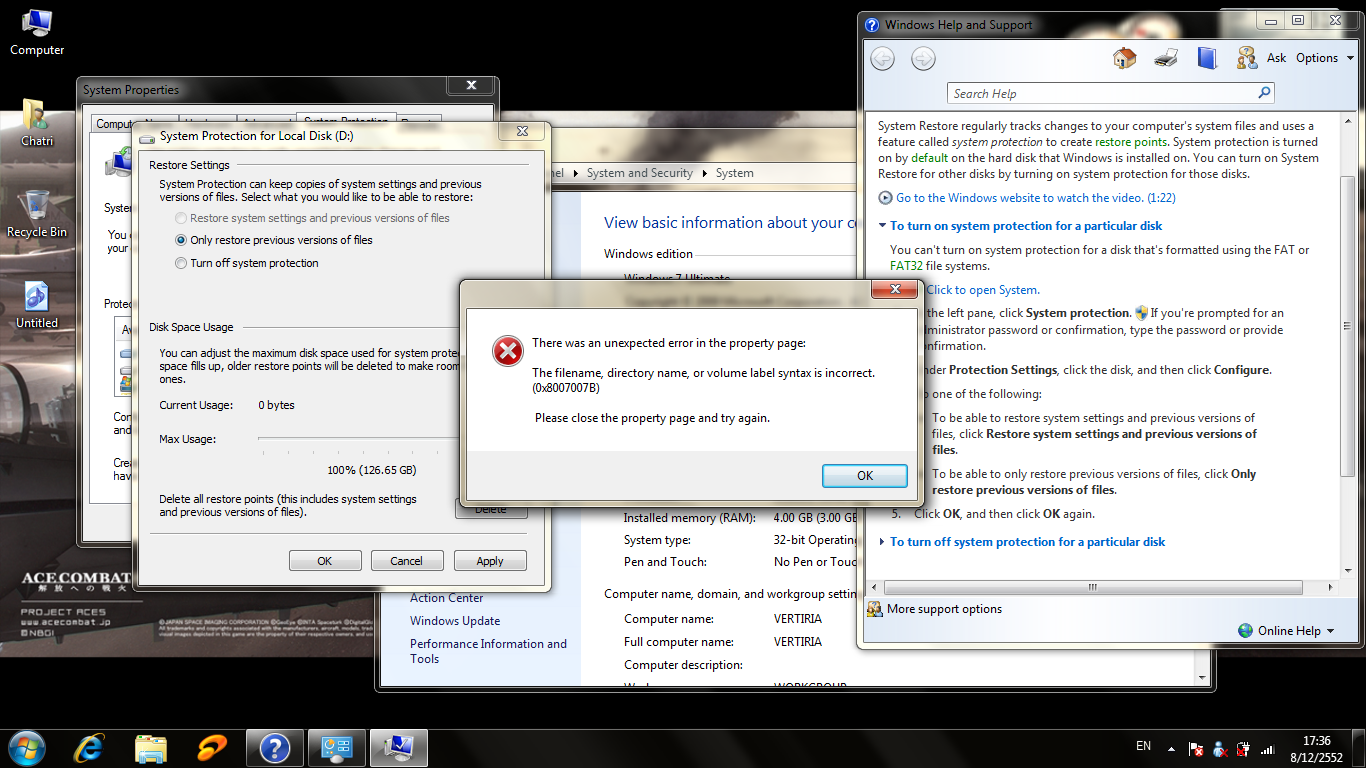Select System Protection tab in System Properties

click(347, 122)
